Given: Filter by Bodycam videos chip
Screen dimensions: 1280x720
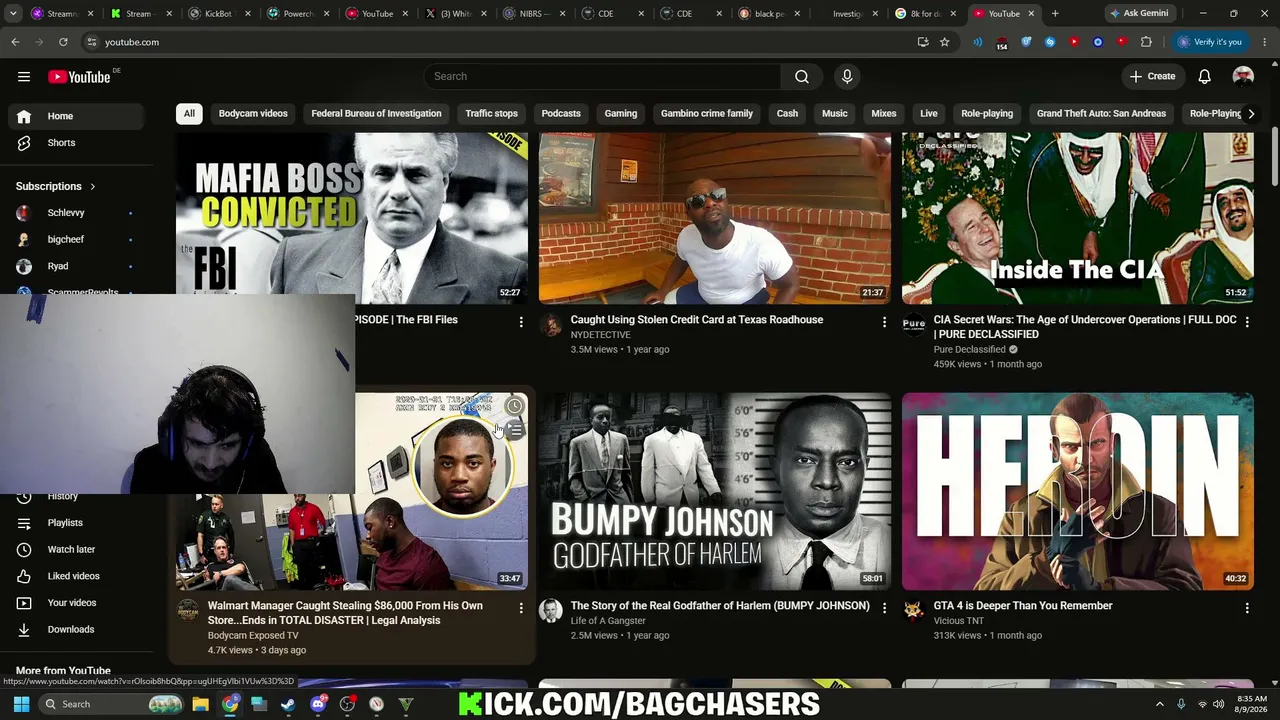Looking at the screenshot, I should pyautogui.click(x=253, y=114).
